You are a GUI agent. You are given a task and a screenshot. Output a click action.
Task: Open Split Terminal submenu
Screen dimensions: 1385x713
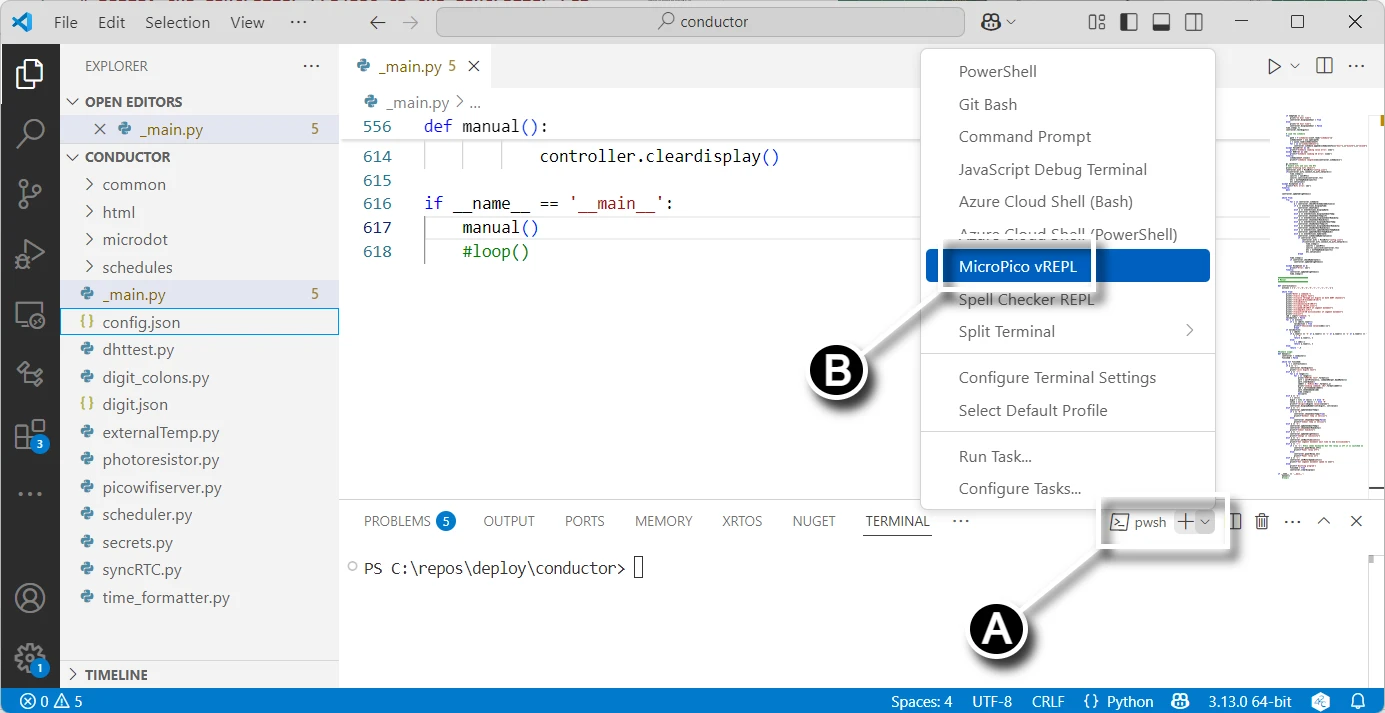tap(1068, 331)
